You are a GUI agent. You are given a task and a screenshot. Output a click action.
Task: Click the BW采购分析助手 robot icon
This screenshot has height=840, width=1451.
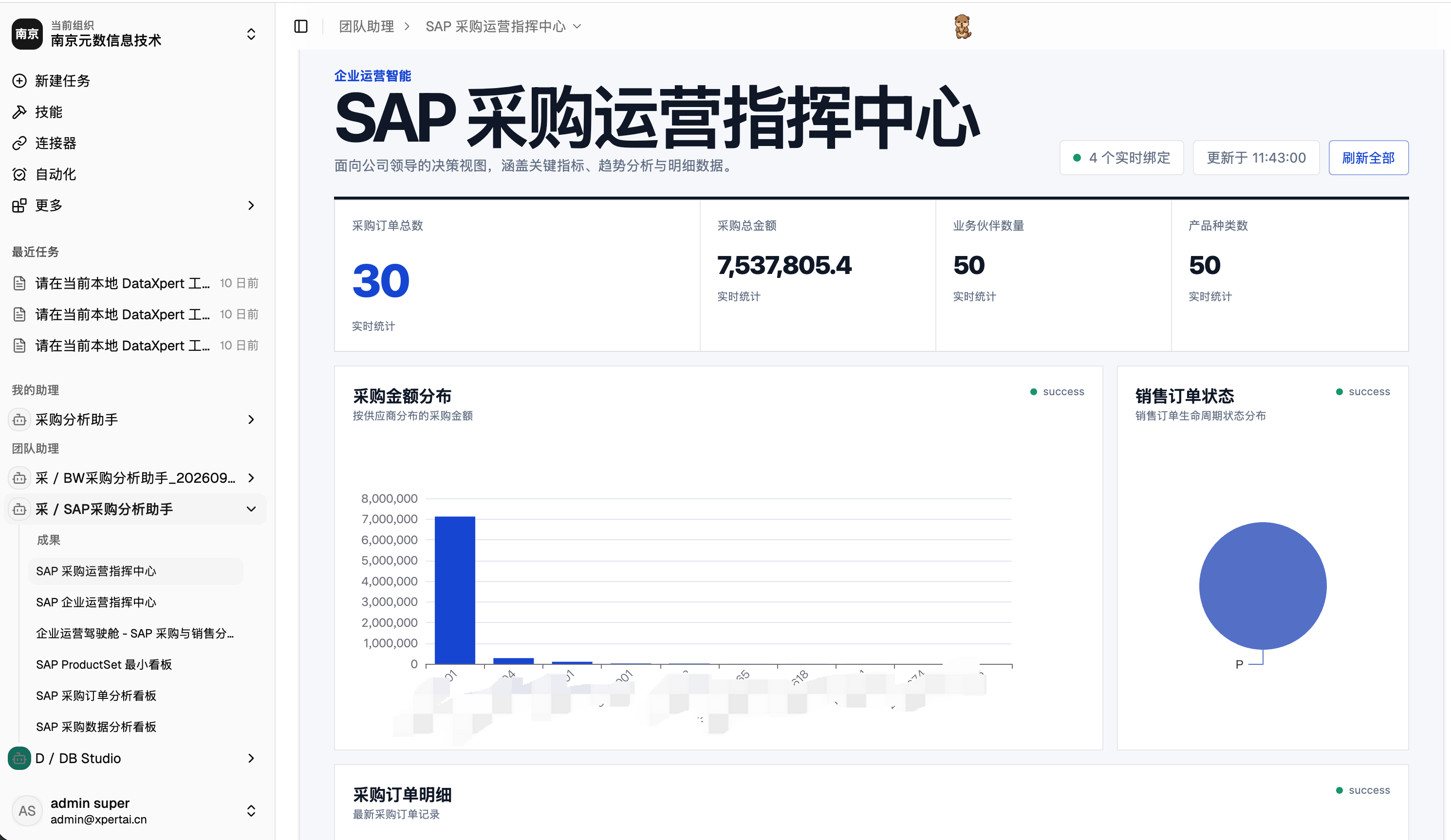click(19, 477)
